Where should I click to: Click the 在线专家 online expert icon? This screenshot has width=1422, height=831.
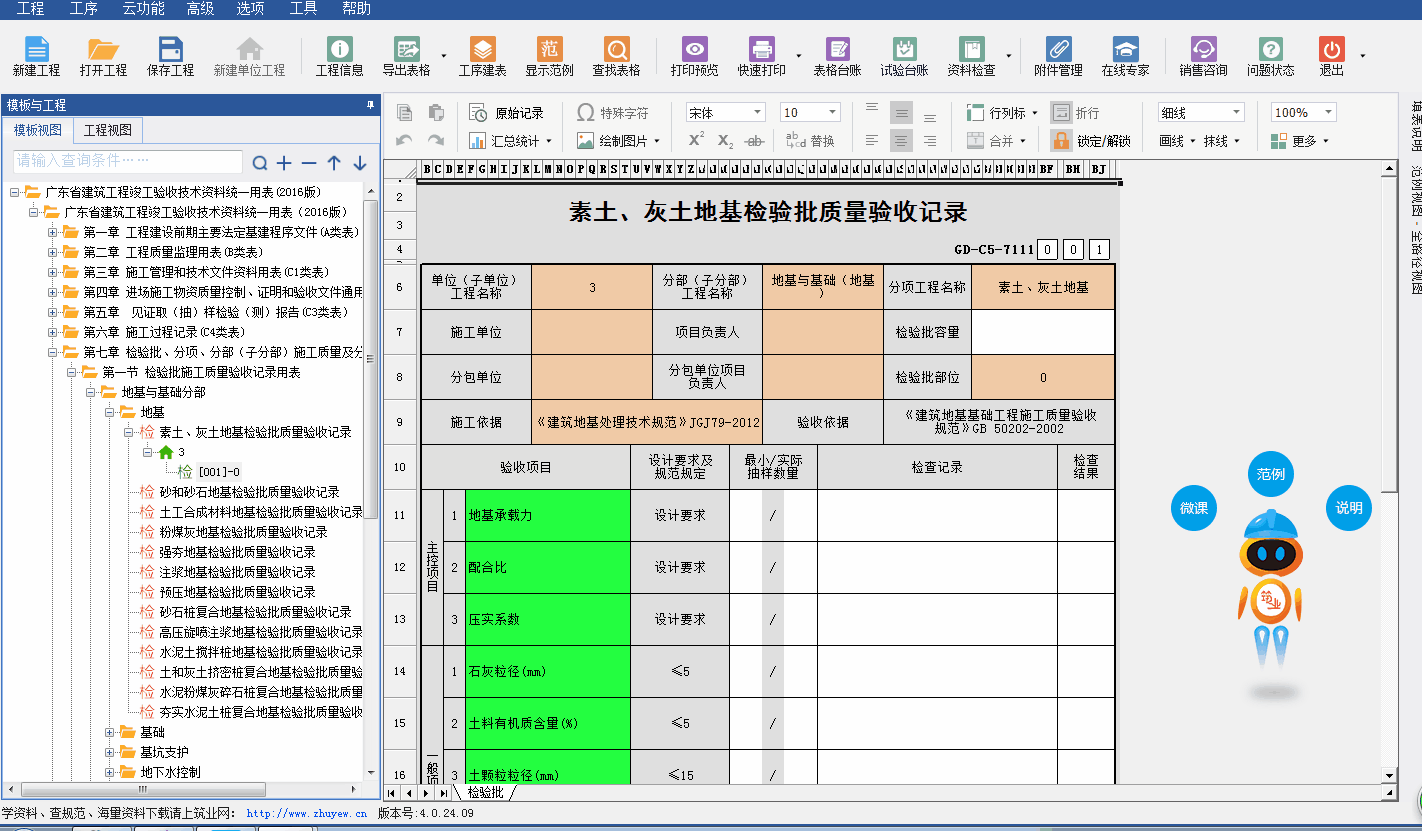1125,56
